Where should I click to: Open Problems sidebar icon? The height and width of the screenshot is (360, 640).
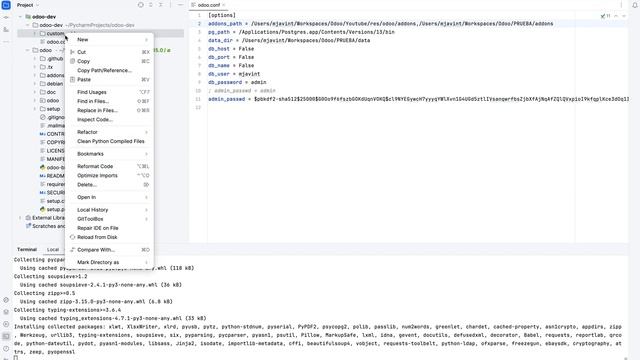pyautogui.click(x=6, y=349)
